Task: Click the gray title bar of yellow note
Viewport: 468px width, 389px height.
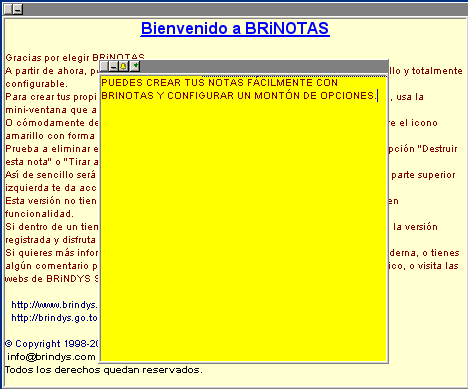Action: click(263, 67)
